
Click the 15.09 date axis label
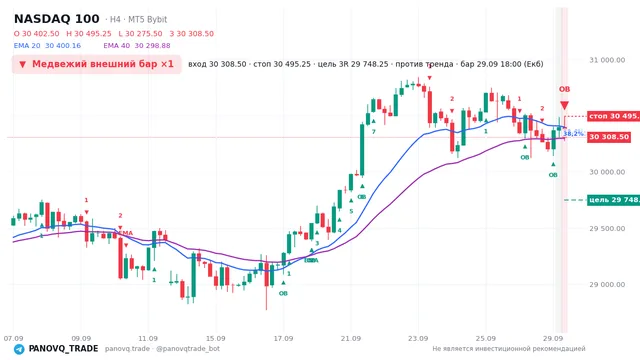216,338
